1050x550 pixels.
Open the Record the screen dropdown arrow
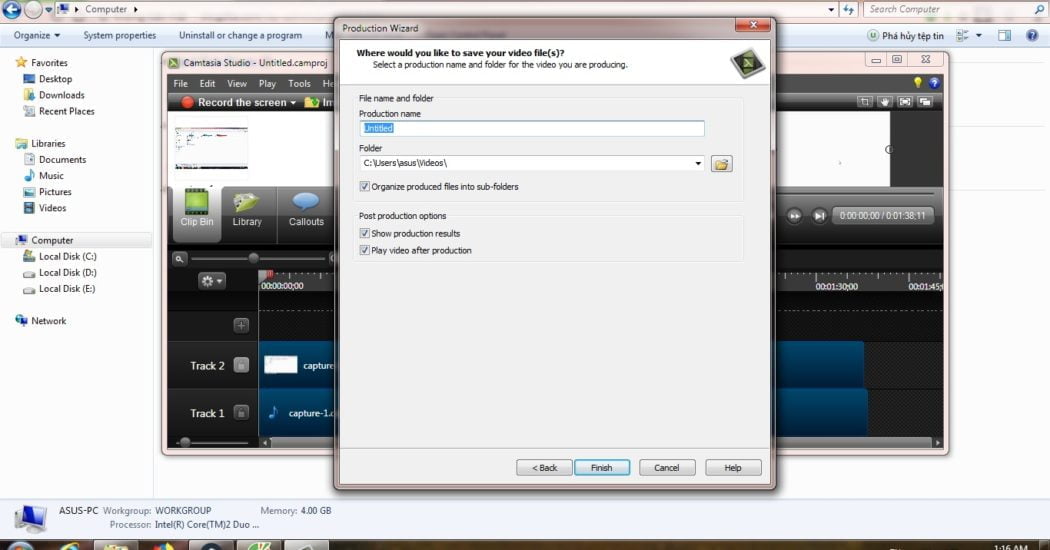293,102
